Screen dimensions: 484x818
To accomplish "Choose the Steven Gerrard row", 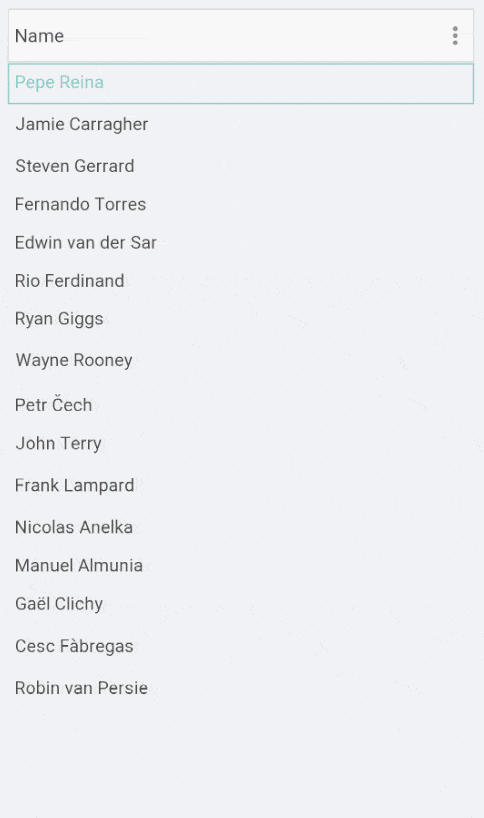I will click(x=241, y=166).
